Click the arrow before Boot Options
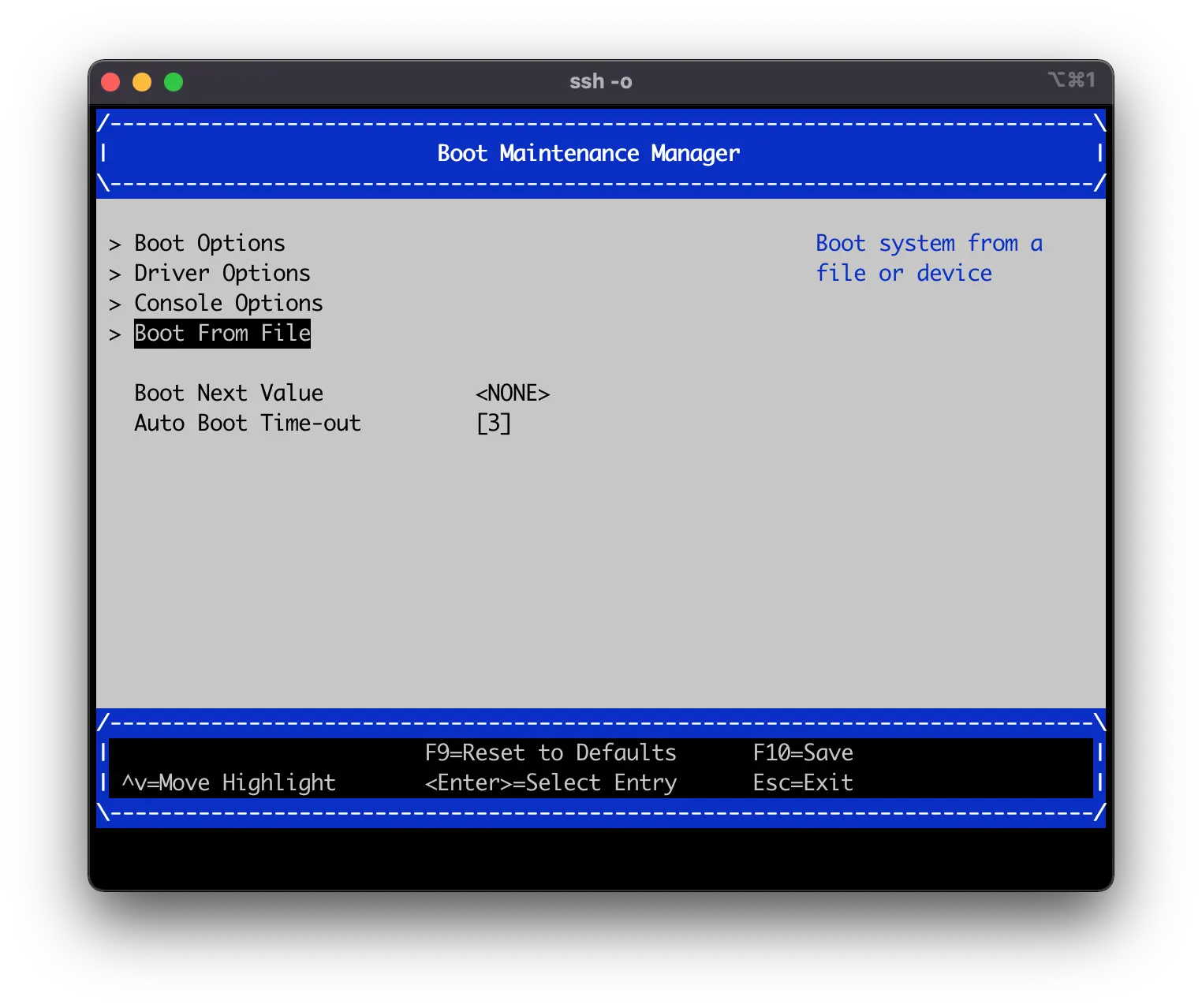The image size is (1202, 1008). 115,245
